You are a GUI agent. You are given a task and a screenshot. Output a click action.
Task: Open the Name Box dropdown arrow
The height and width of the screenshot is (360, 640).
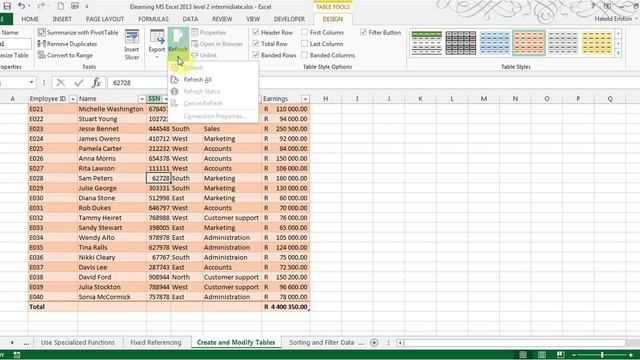(x=31, y=82)
